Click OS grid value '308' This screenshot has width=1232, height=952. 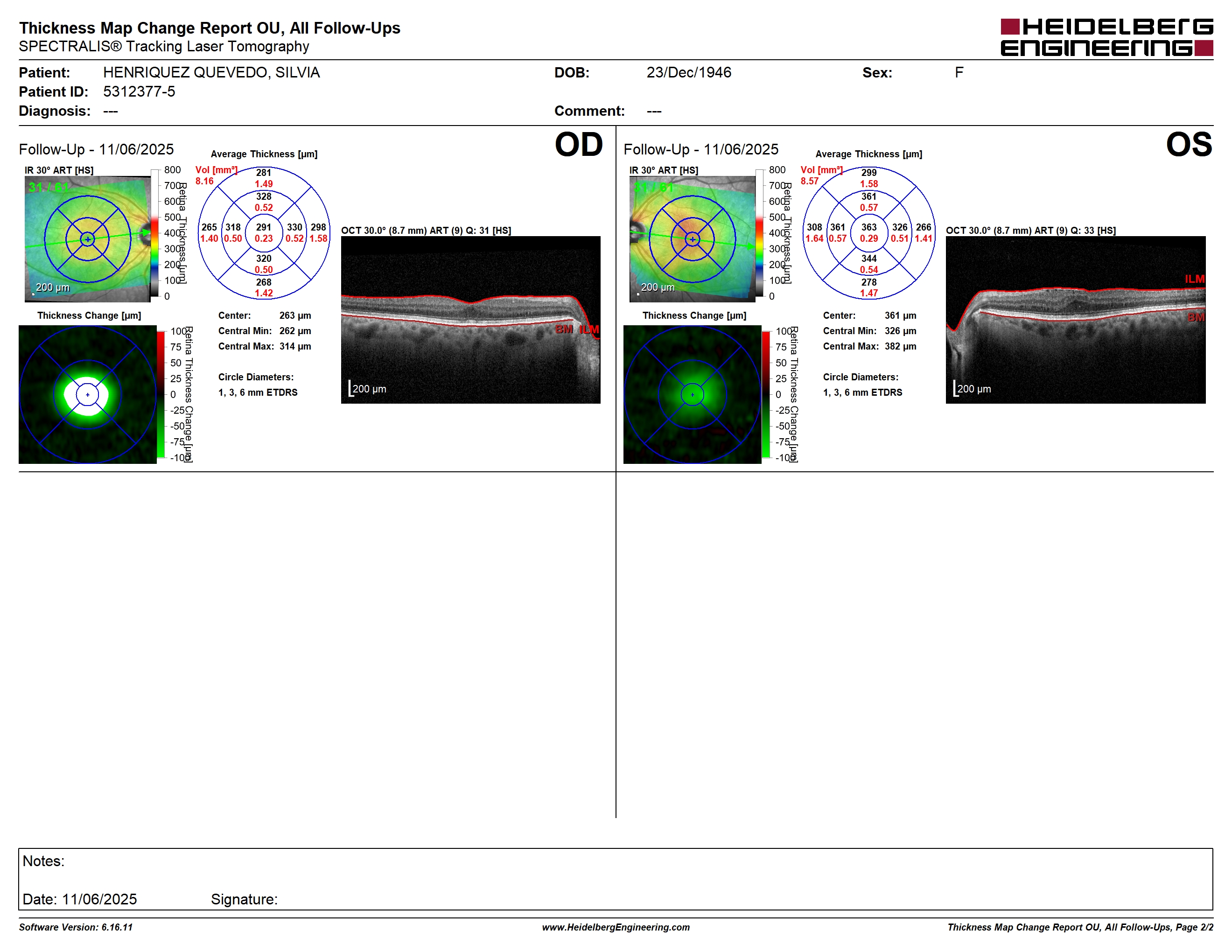(x=814, y=227)
